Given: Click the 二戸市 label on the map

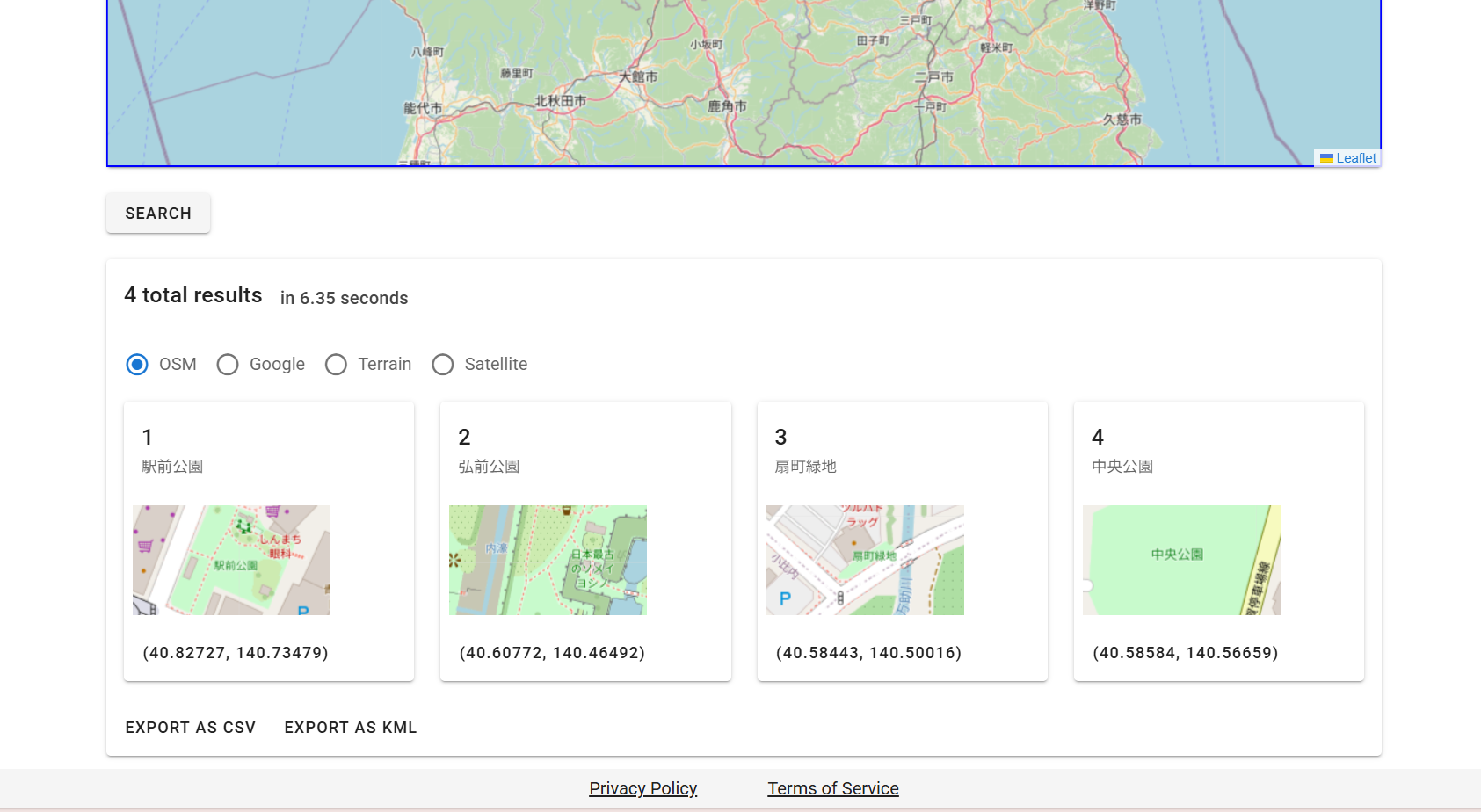Looking at the screenshot, I should pyautogui.click(x=933, y=77).
